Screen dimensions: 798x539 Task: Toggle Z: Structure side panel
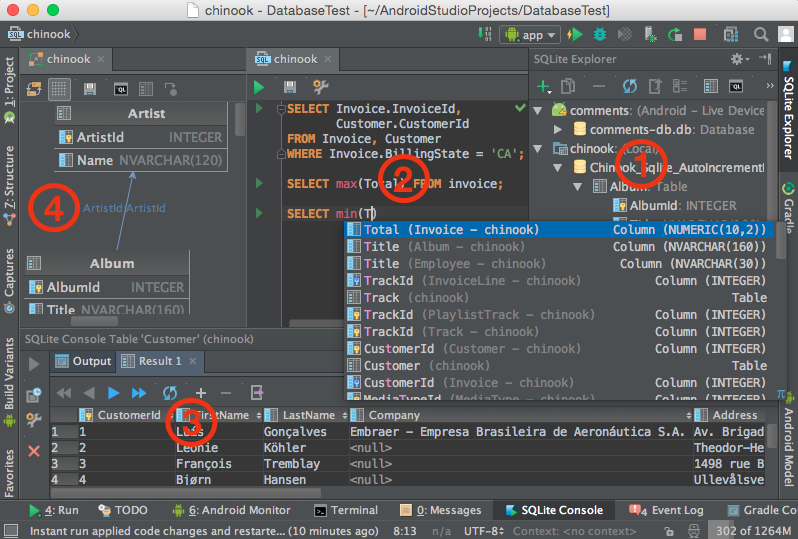[x=9, y=186]
